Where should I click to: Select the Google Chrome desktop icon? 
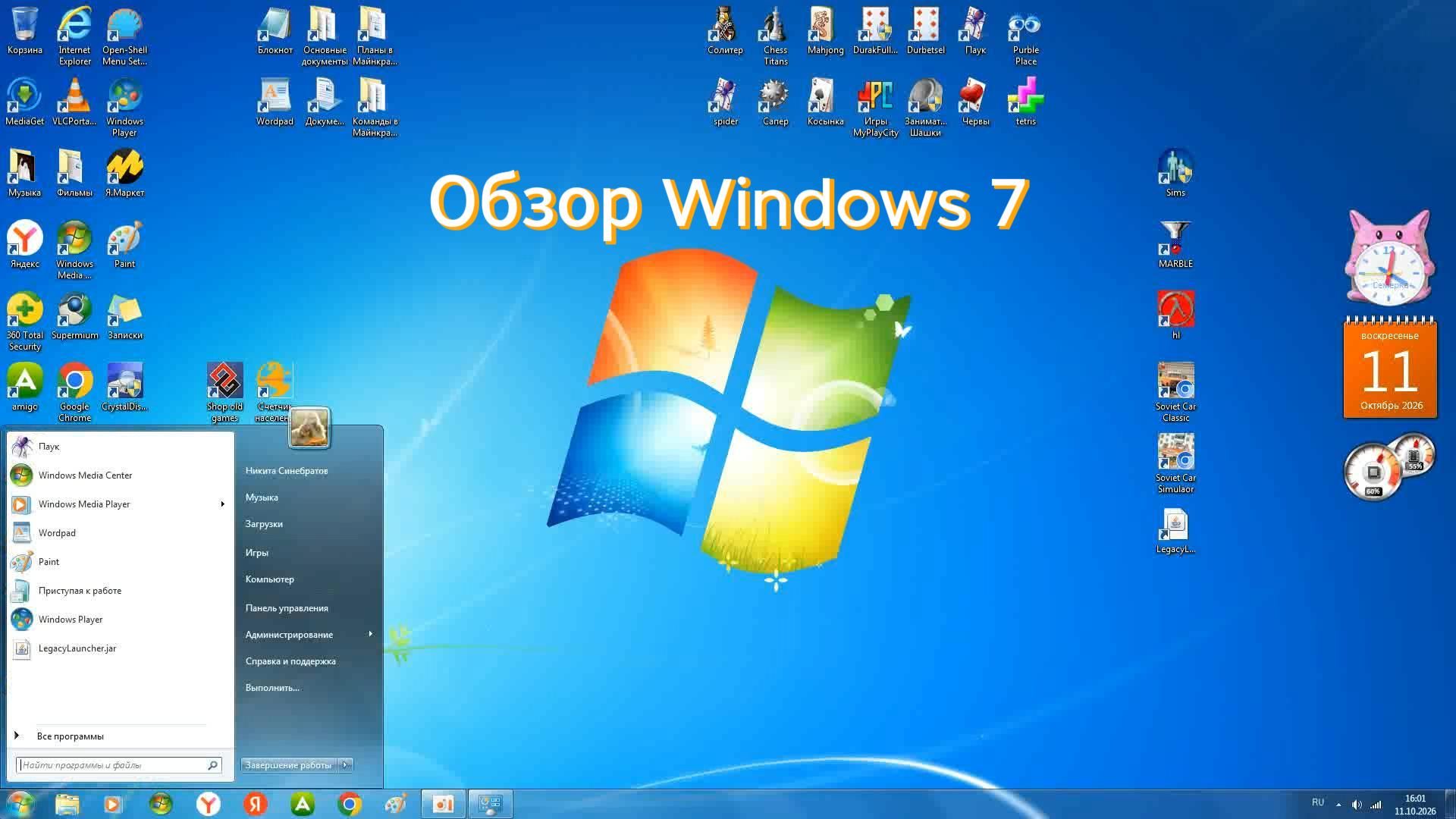pyautogui.click(x=74, y=392)
